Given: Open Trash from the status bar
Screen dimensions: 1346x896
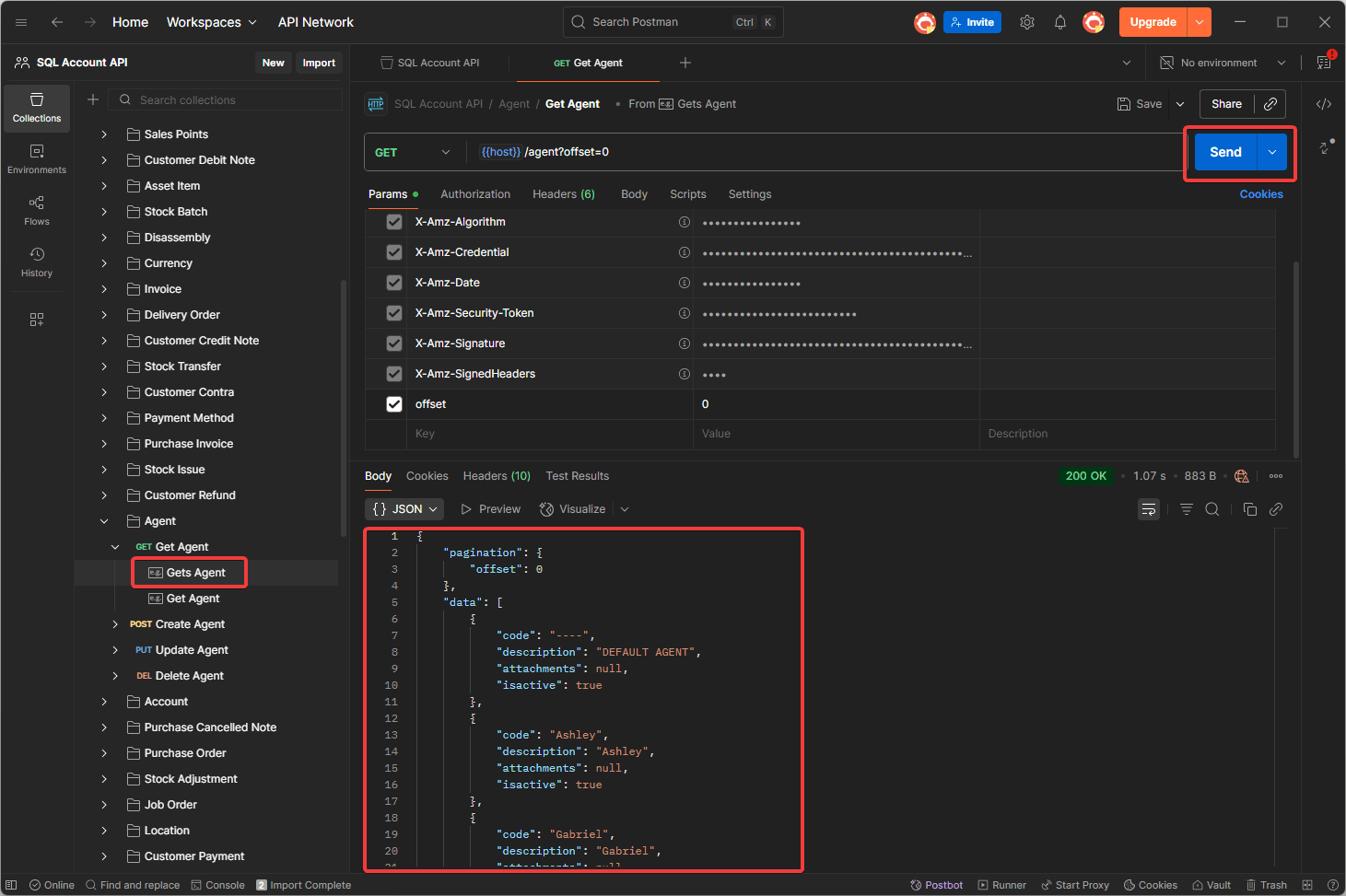Looking at the screenshot, I should [1267, 885].
